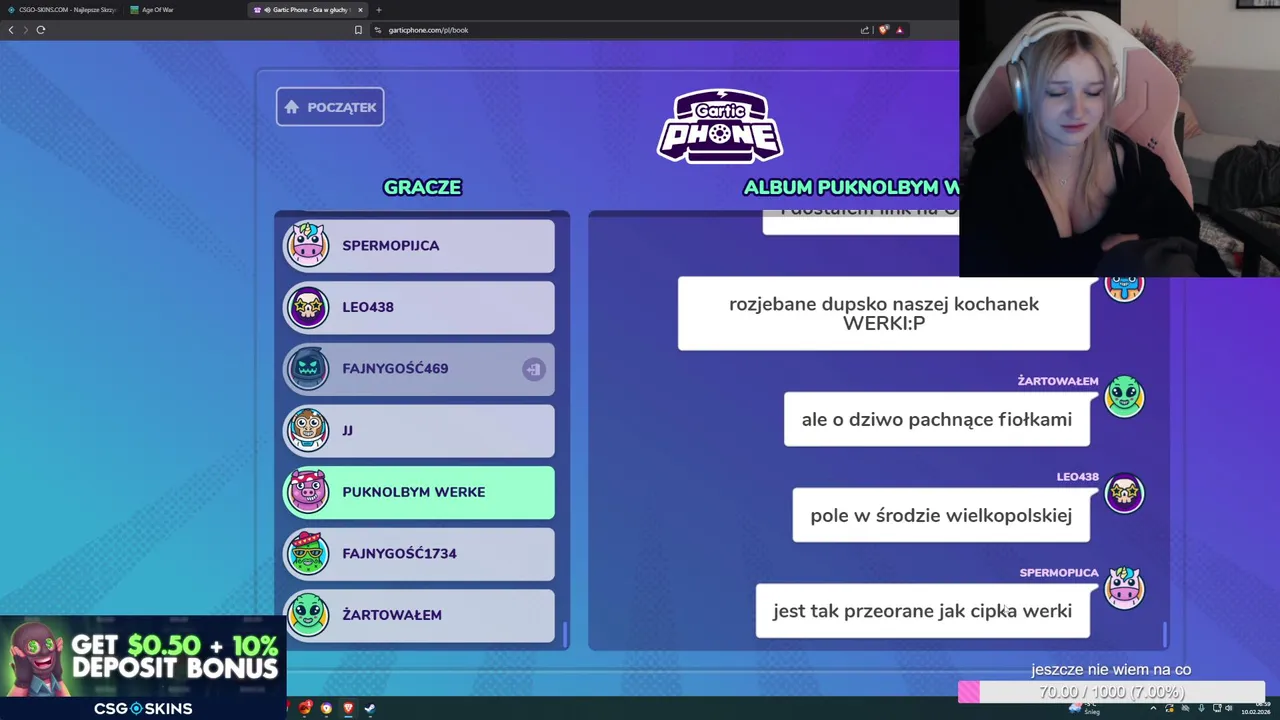Select player SPERMOPIJCA in the list
This screenshot has width=1280, height=720.
[x=419, y=245]
